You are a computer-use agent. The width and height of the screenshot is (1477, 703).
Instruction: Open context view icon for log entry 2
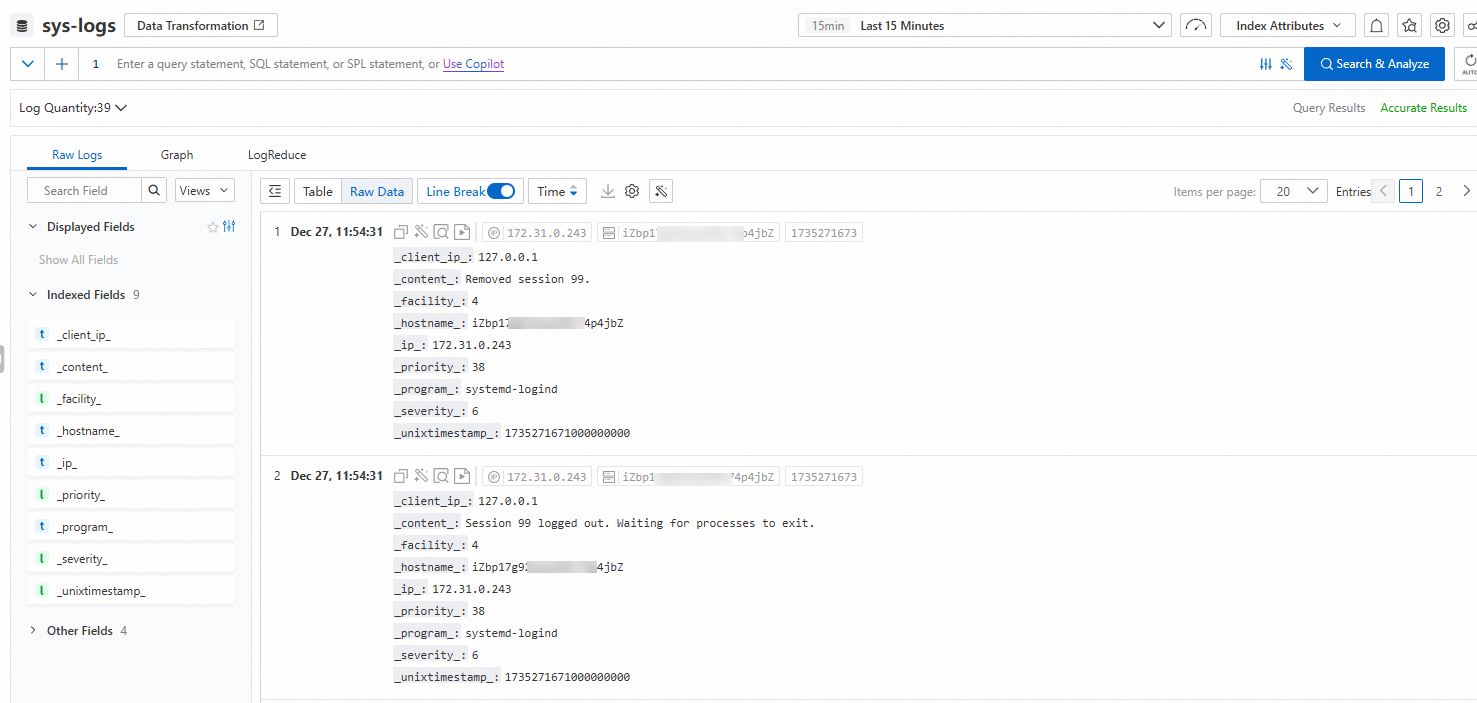click(x=441, y=476)
